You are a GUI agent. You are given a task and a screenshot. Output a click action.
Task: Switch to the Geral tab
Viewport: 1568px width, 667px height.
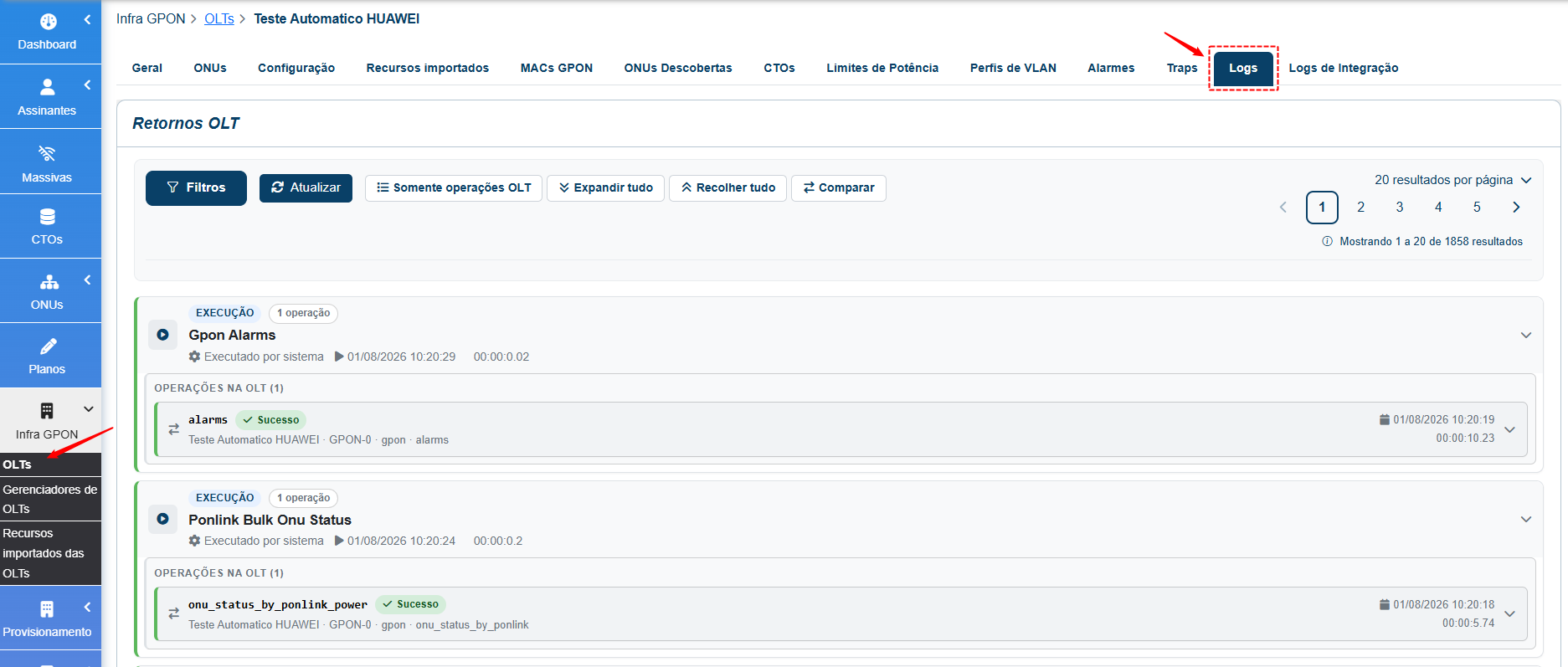[147, 68]
